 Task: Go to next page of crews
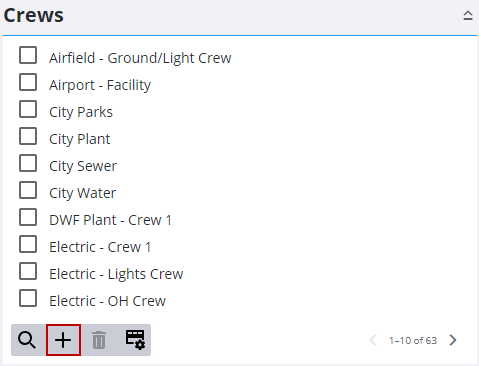point(453,340)
